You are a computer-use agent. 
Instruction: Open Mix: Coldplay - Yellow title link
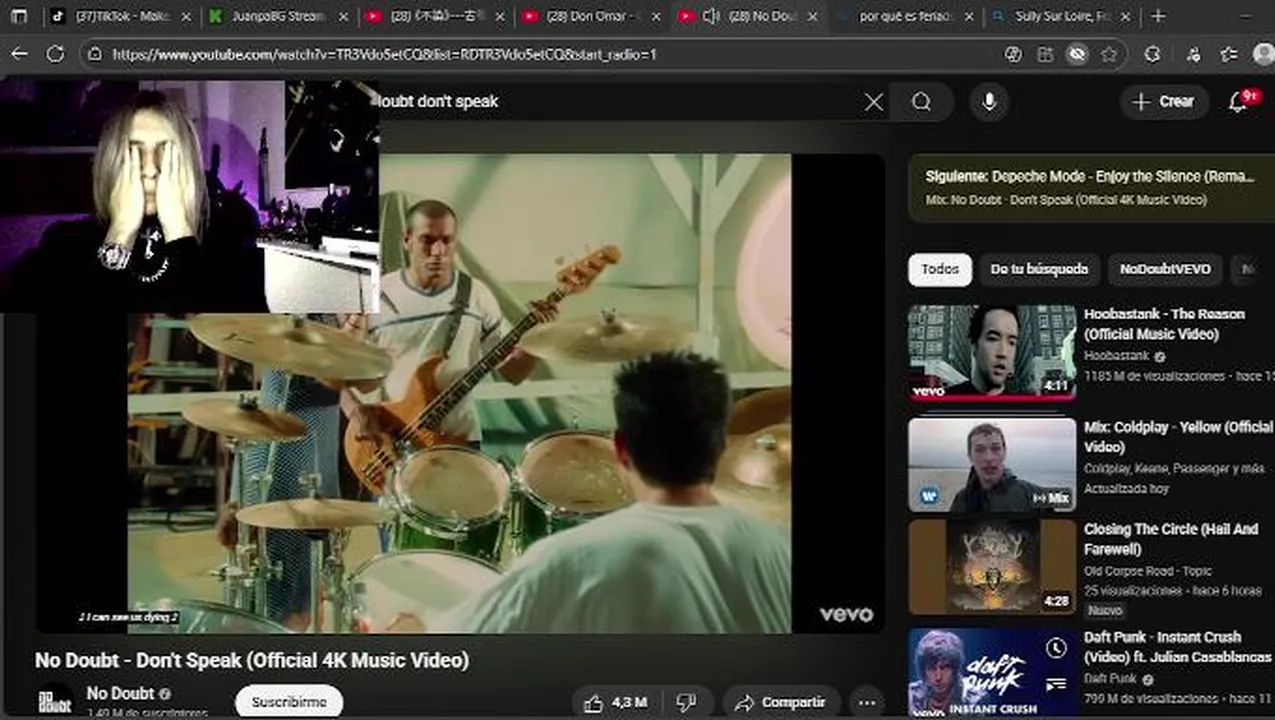click(x=1178, y=436)
